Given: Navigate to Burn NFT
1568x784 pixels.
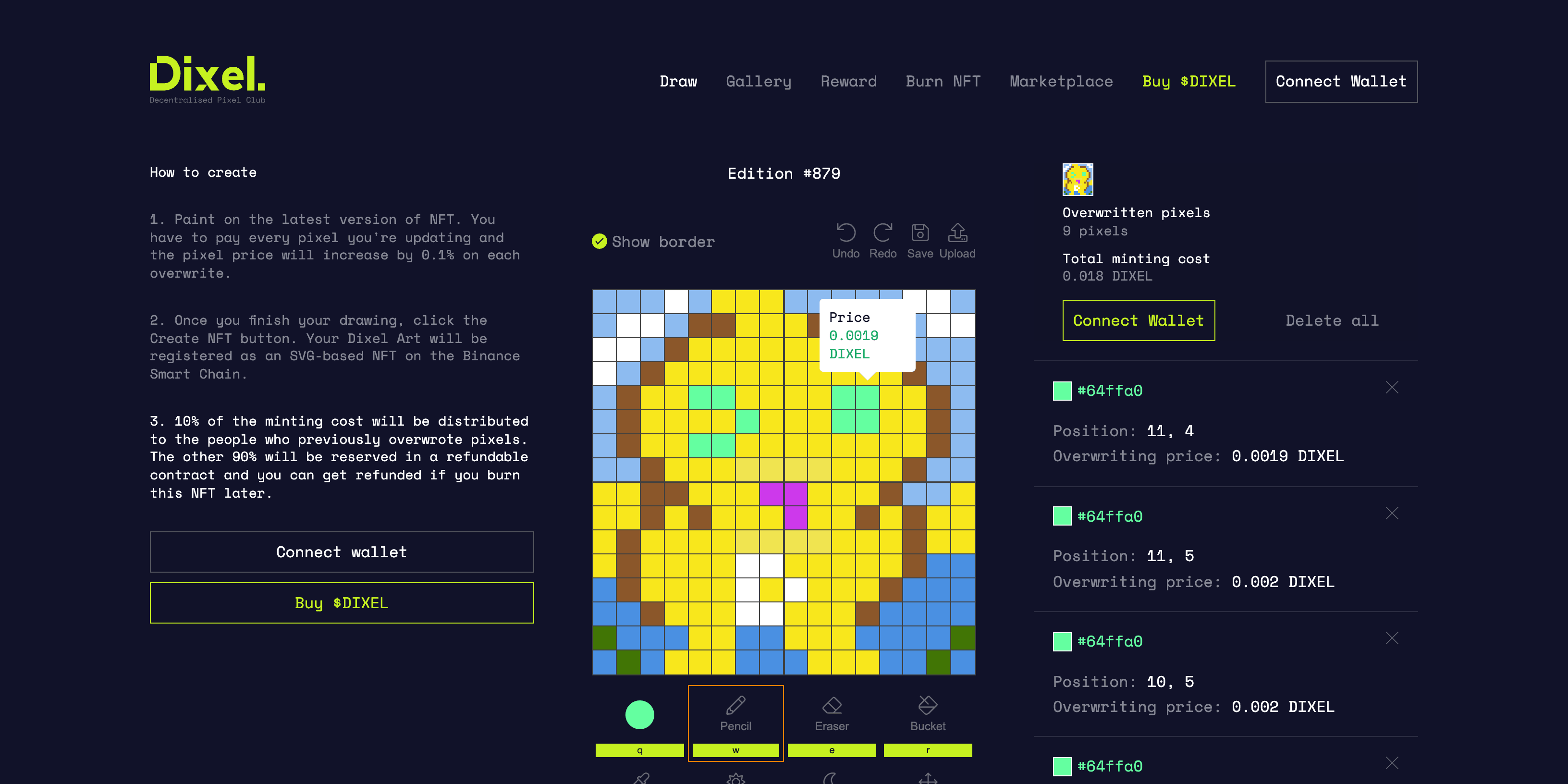Looking at the screenshot, I should 943,82.
